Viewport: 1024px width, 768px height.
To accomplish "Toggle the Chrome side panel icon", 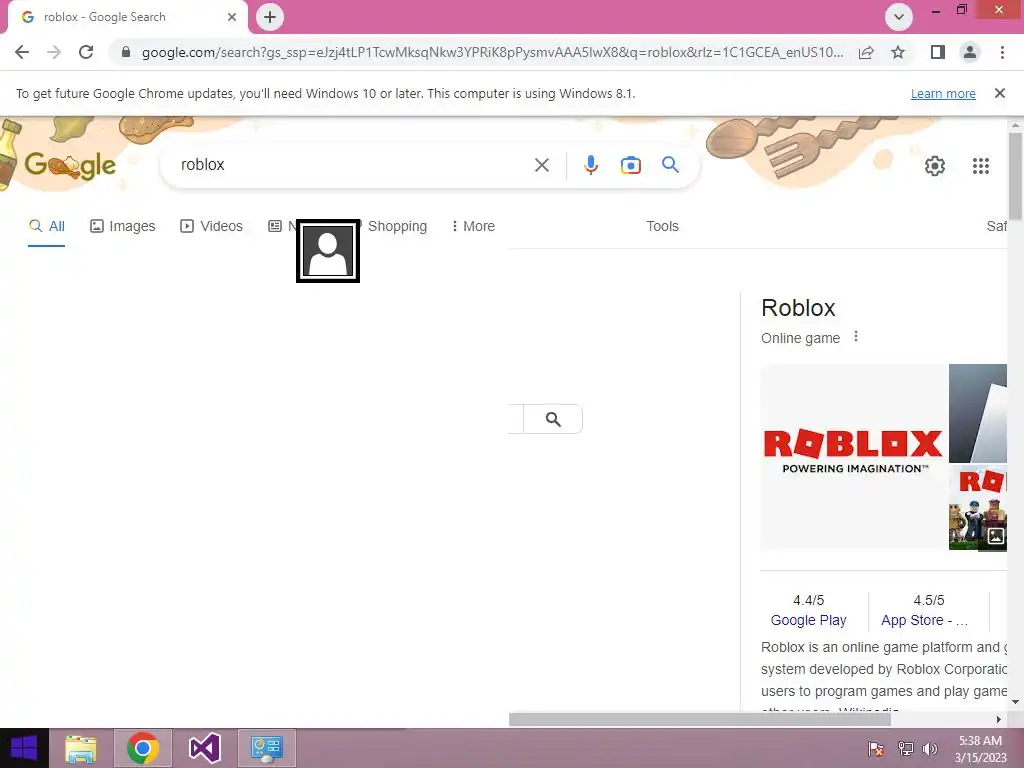I will point(938,52).
